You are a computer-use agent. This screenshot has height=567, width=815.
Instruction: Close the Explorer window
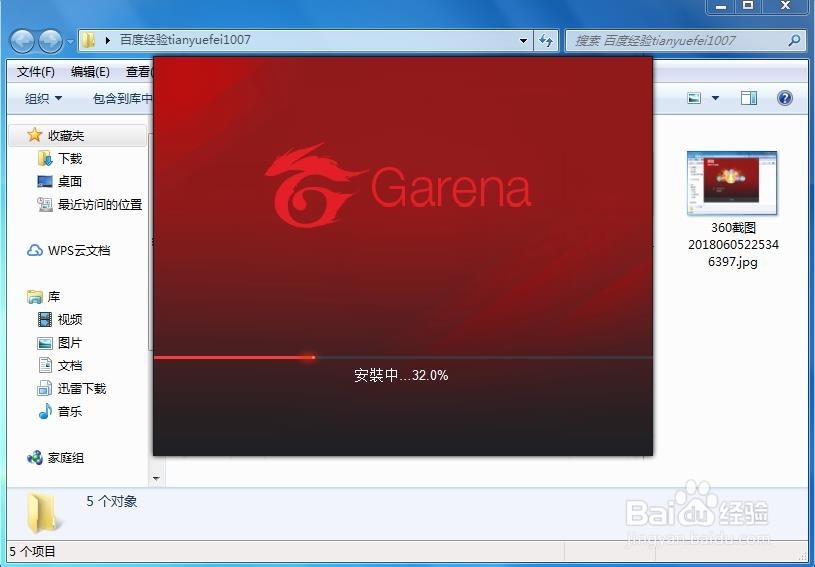click(785, 6)
